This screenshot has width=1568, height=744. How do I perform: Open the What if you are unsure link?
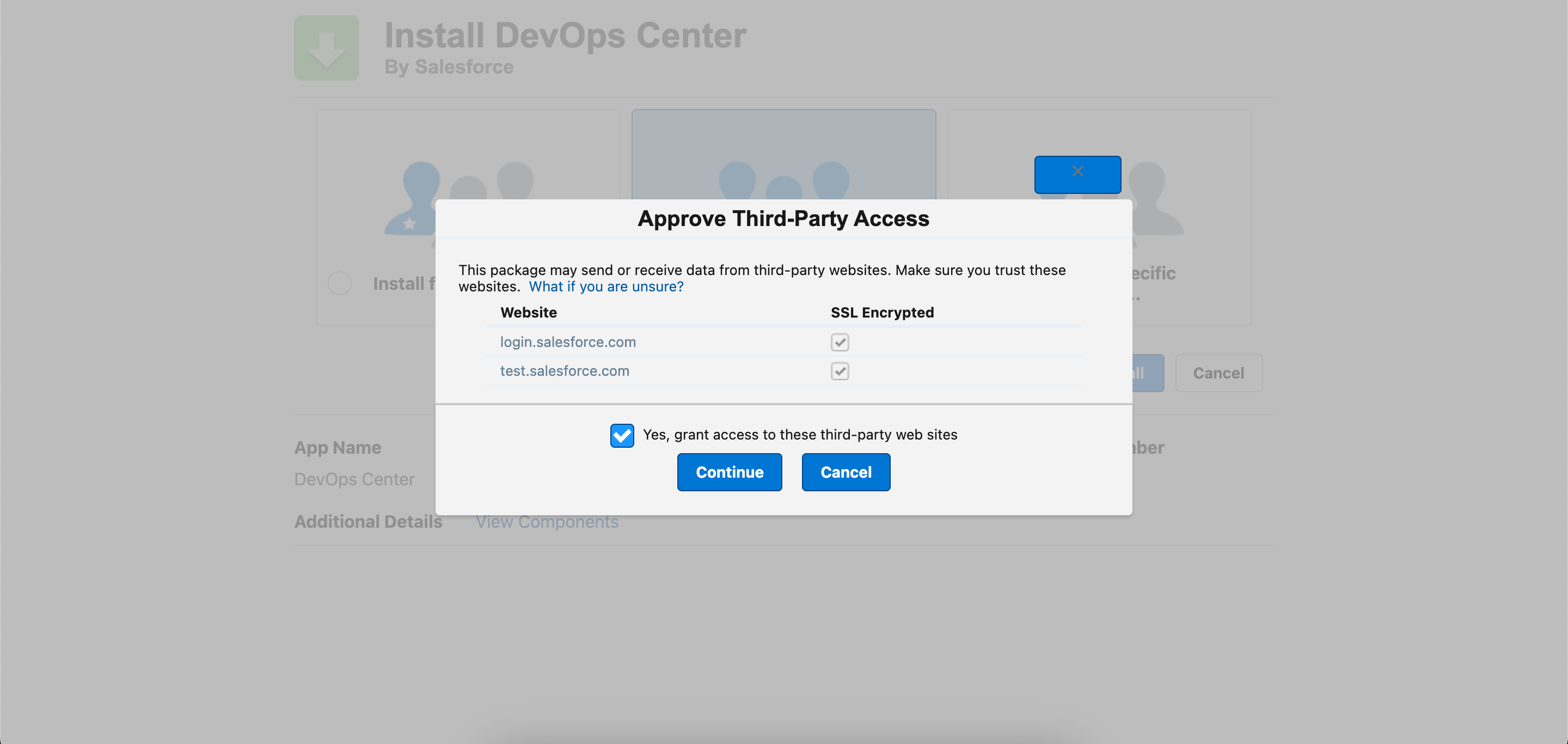pyautogui.click(x=605, y=286)
